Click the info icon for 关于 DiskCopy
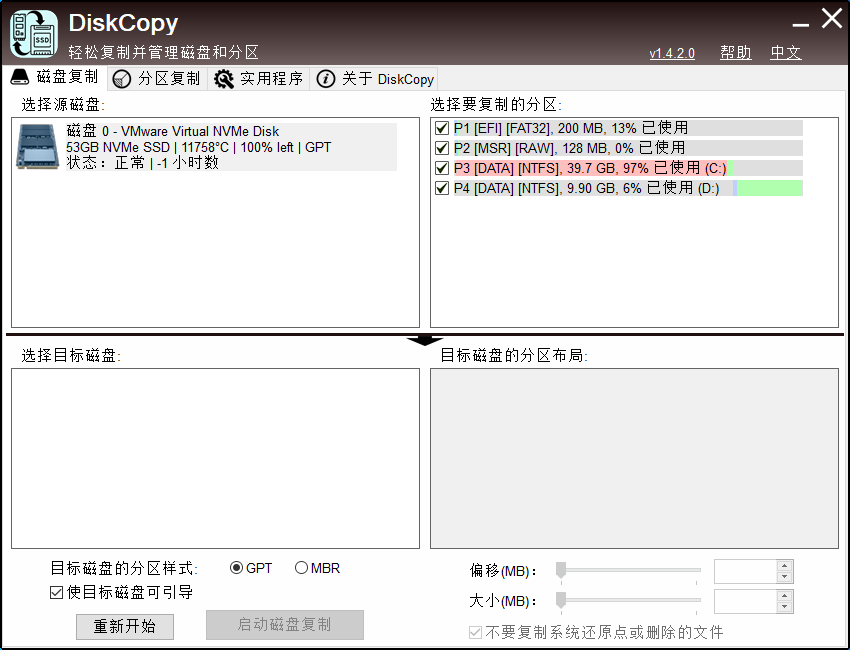The height and width of the screenshot is (650, 850). 326,79
